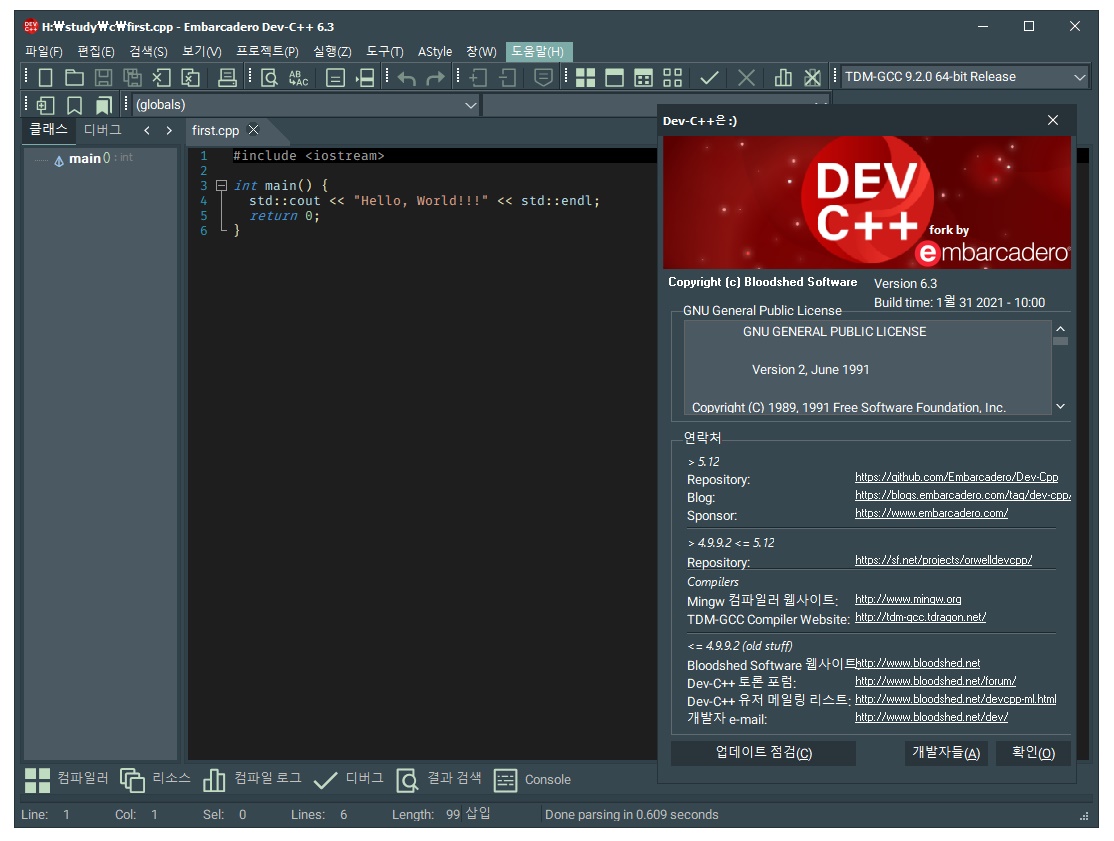The width and height of the screenshot is (1114, 841).
Task: Open the bloodshed.net/forum/ link
Action: pos(935,681)
